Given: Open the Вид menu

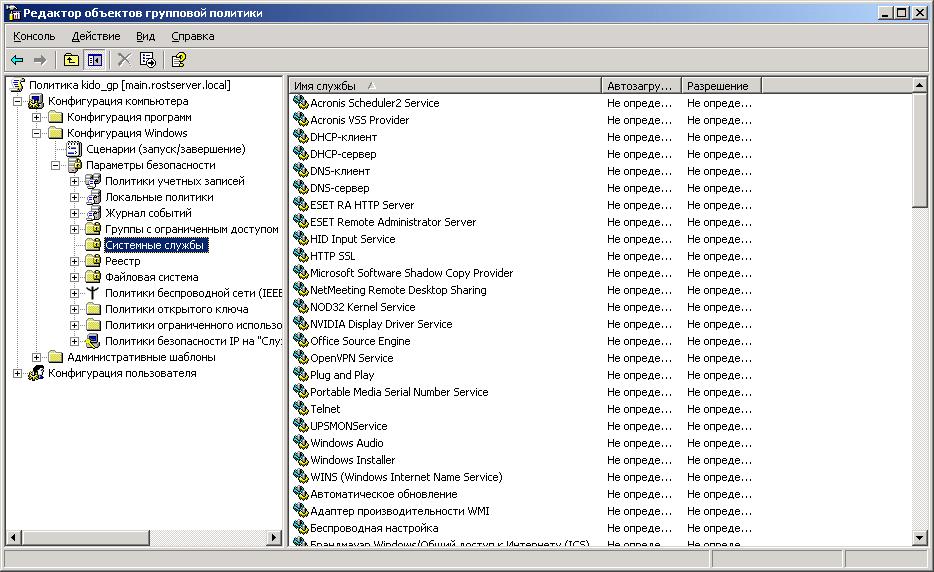Looking at the screenshot, I should point(145,36).
